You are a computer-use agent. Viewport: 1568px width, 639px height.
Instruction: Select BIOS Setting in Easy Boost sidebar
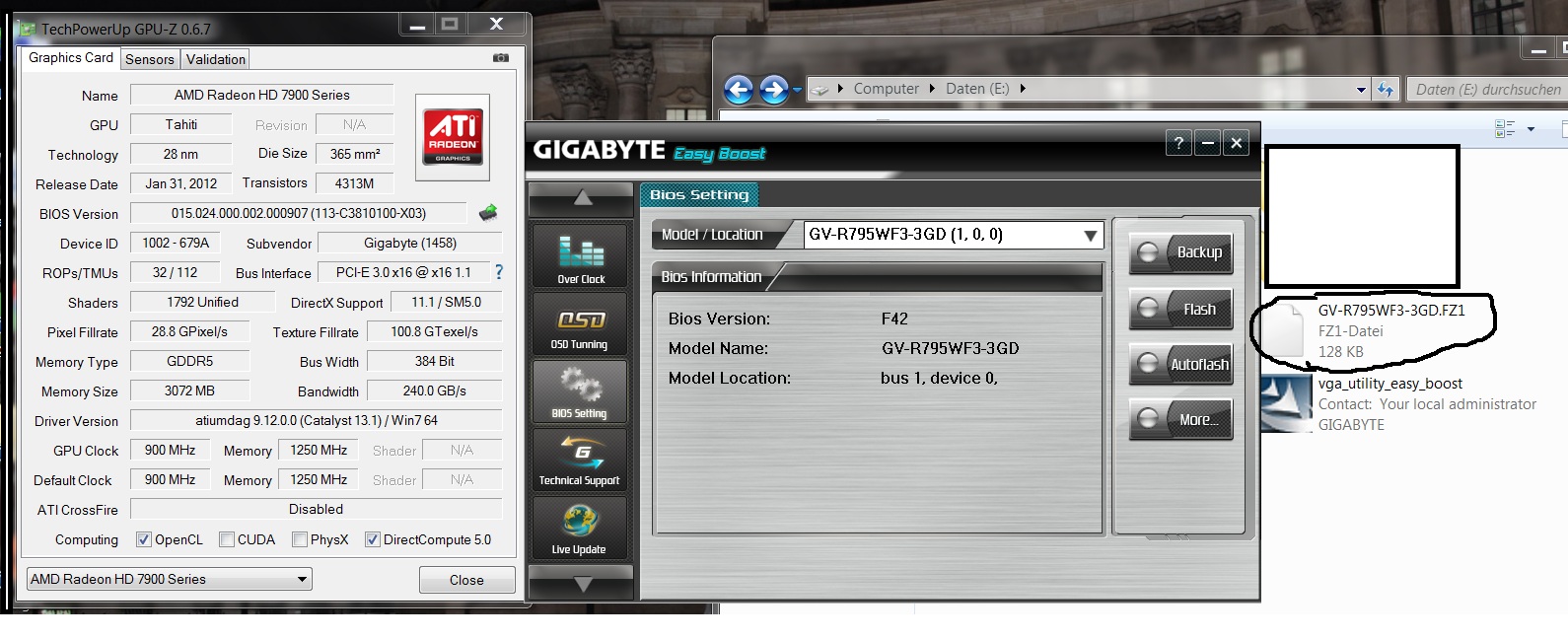[581, 391]
